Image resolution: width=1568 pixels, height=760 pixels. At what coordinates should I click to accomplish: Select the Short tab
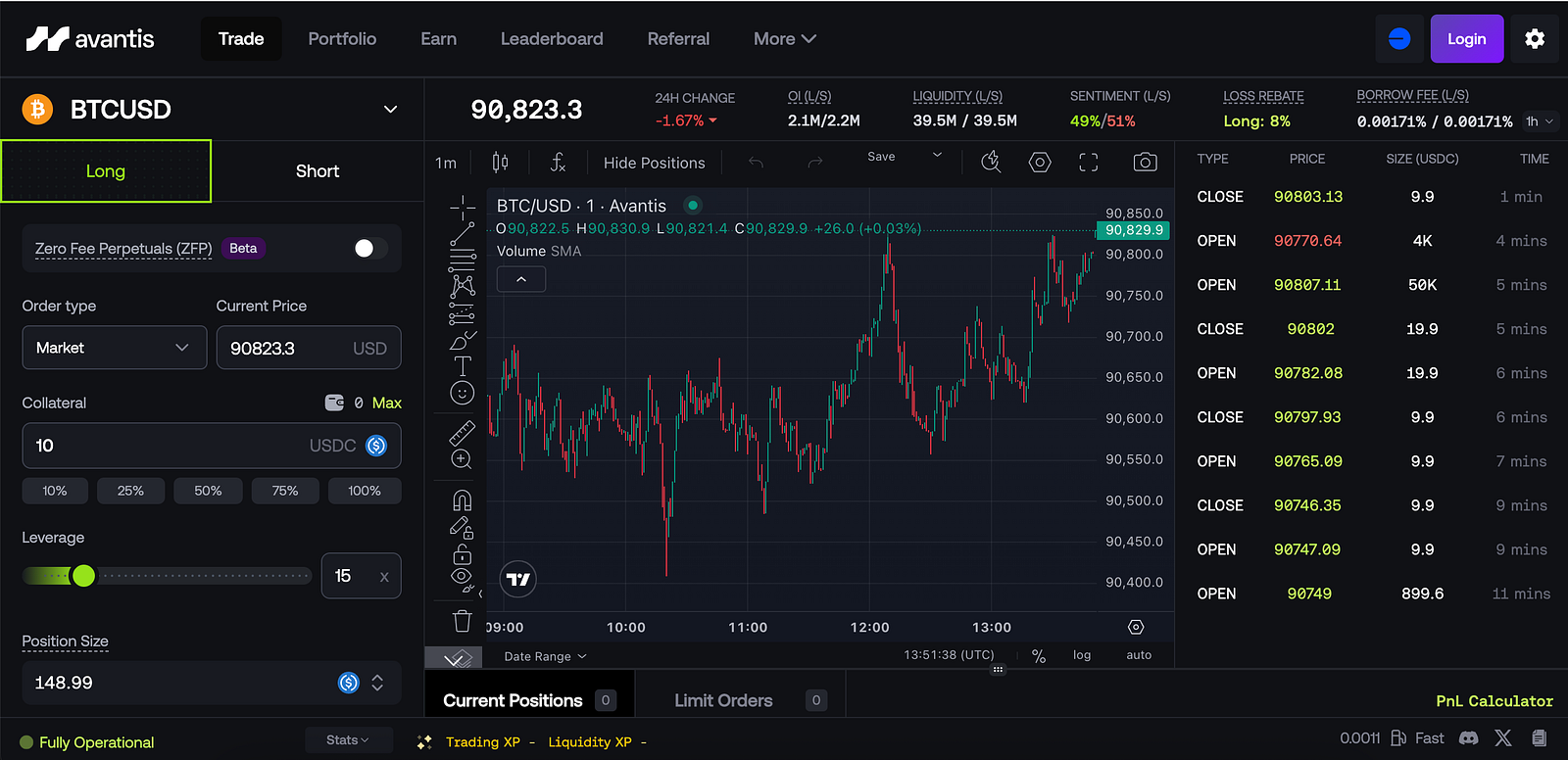click(x=318, y=171)
